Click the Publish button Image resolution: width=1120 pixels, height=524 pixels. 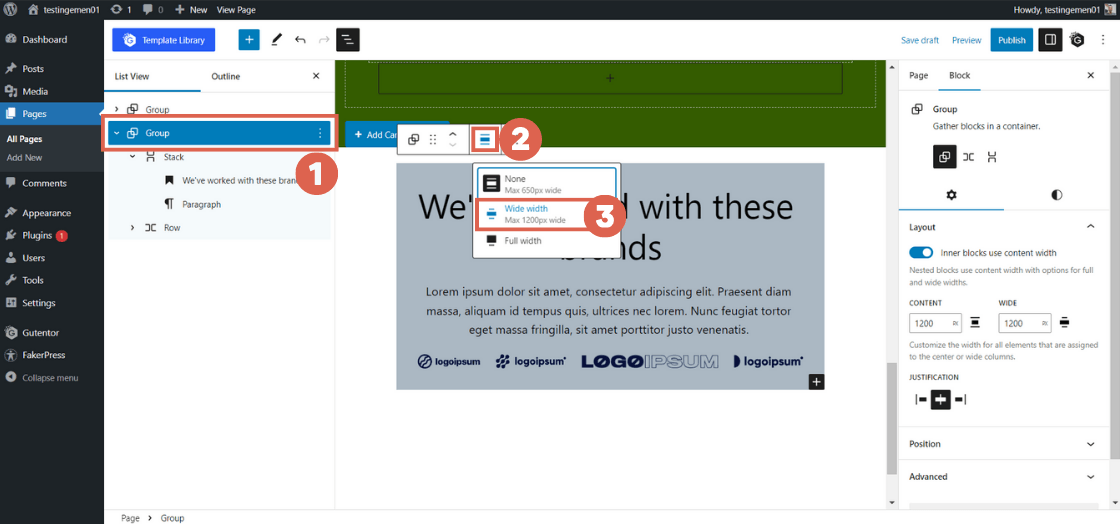pos(1011,40)
